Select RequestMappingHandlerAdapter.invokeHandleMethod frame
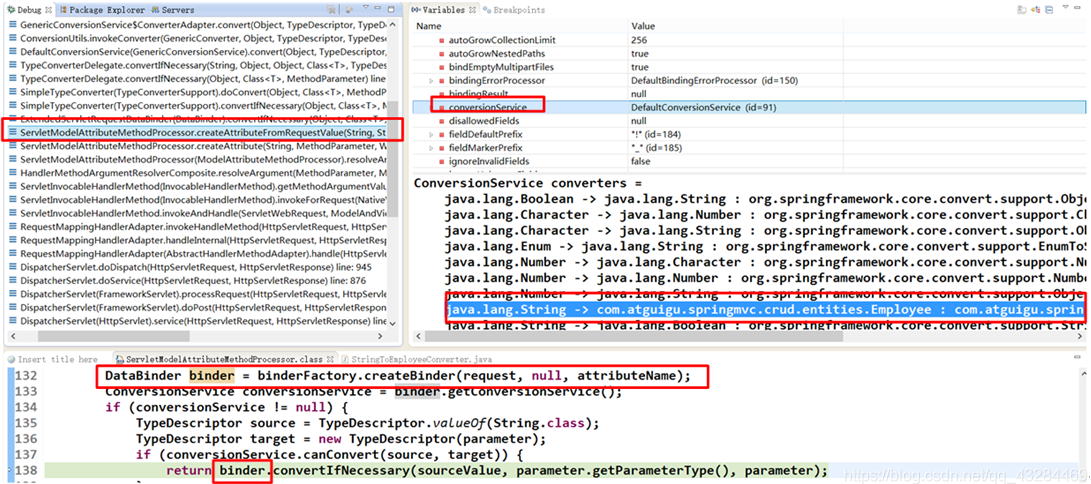 tap(198, 227)
